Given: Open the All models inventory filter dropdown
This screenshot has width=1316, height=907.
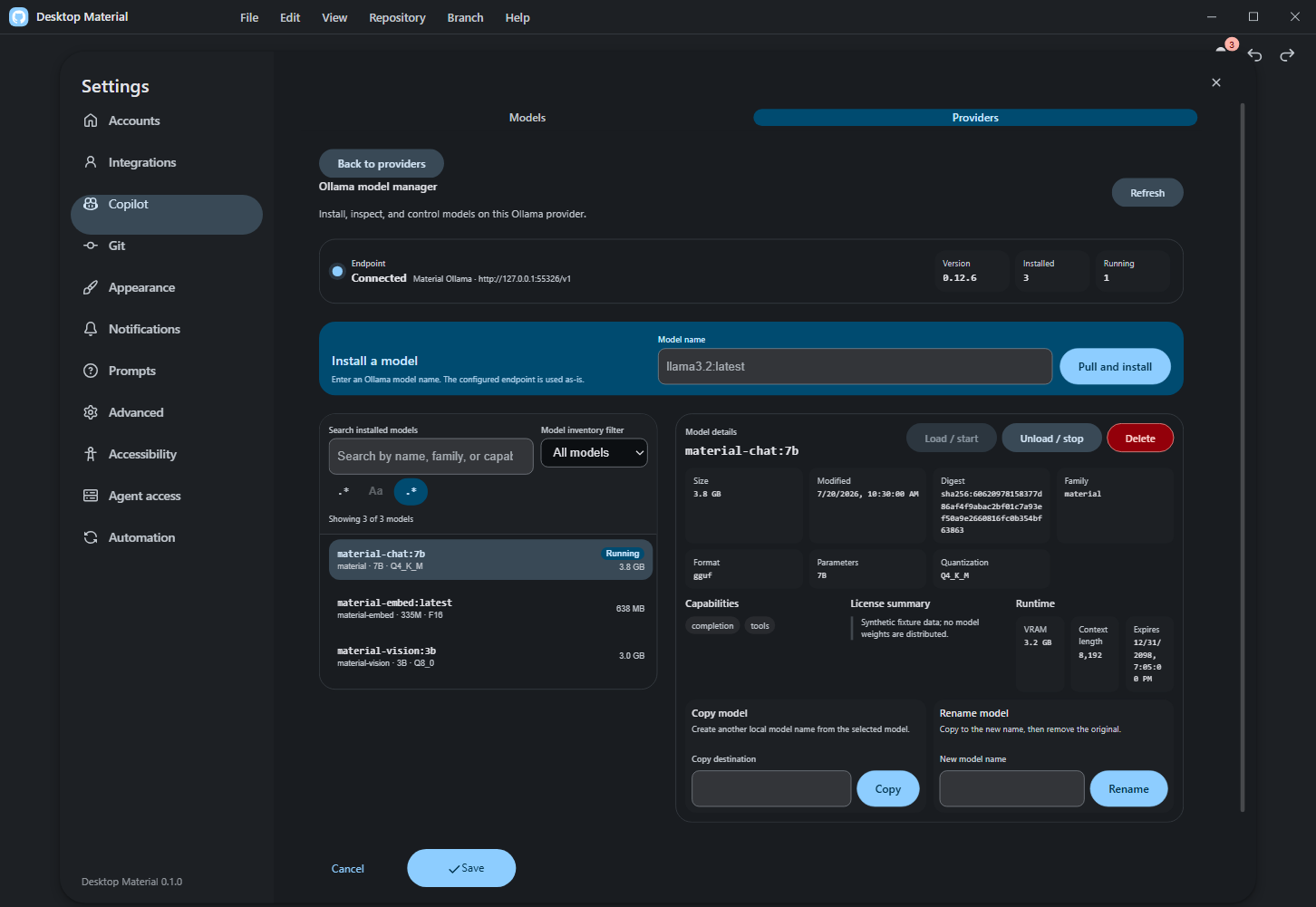Looking at the screenshot, I should [x=595, y=453].
